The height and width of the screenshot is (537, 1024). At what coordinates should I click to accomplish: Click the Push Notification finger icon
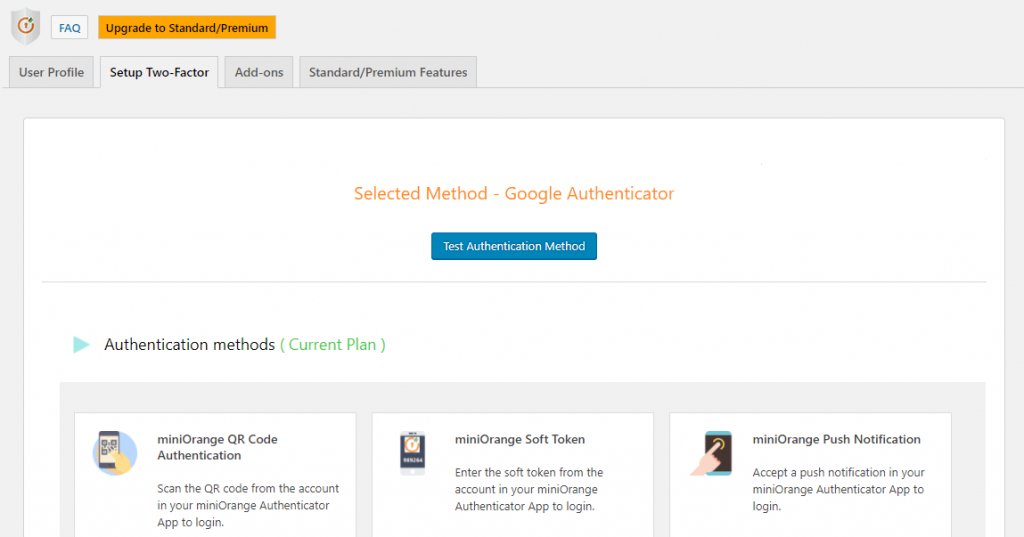tap(711, 452)
